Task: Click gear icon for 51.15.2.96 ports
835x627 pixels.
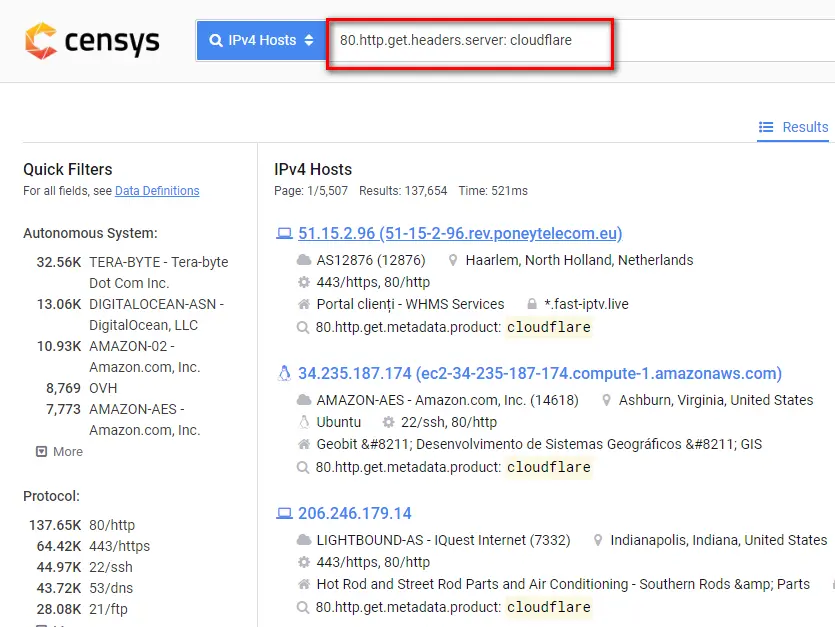Action: (304, 282)
